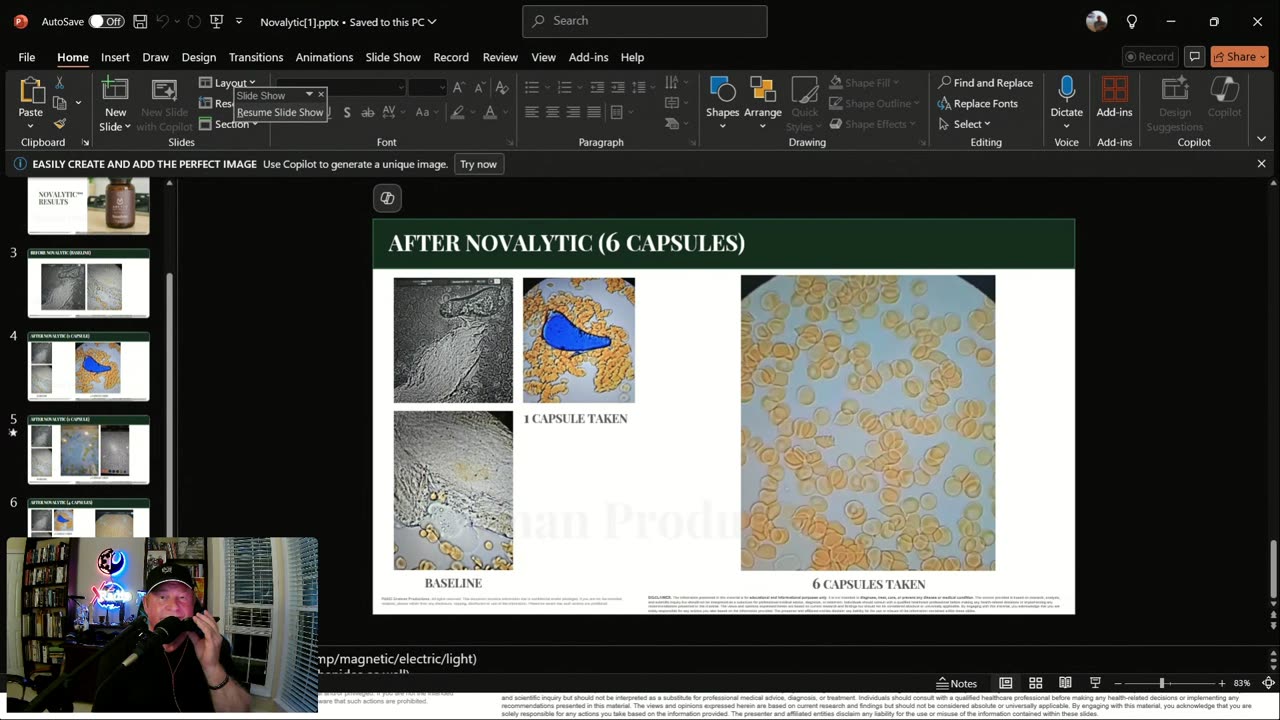Click the zoom out minus button
The image size is (1280, 720).
(x=1118, y=683)
